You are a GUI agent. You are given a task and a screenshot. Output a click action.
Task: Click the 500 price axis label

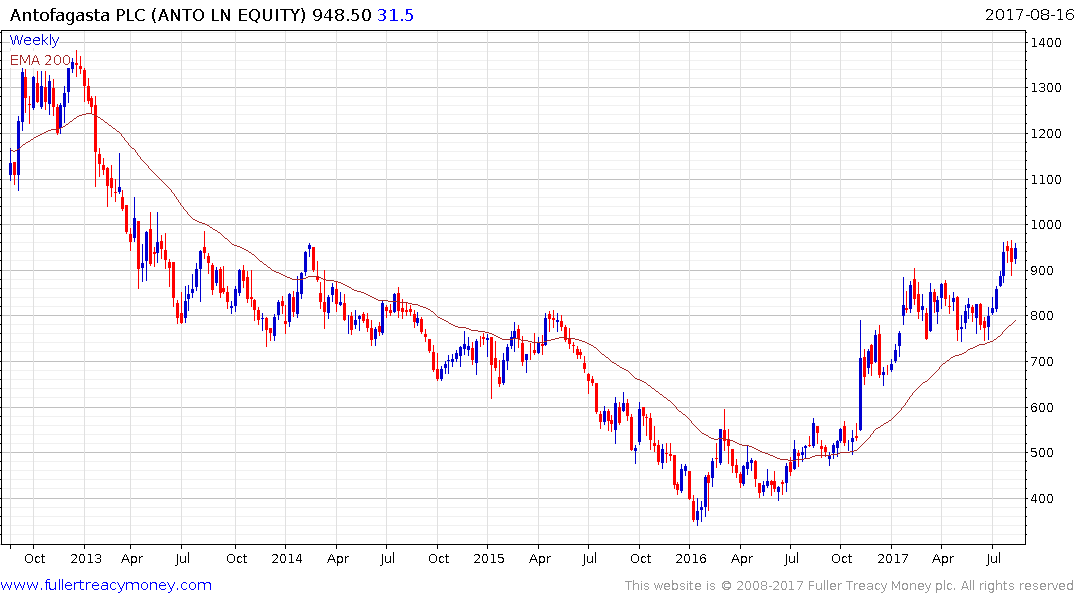(1042, 453)
